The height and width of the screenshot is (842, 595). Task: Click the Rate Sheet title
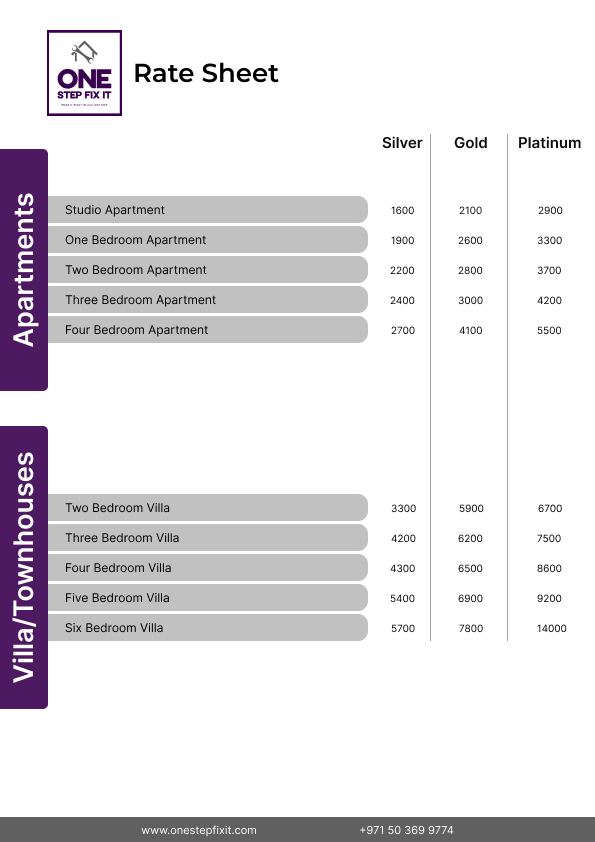206,73
